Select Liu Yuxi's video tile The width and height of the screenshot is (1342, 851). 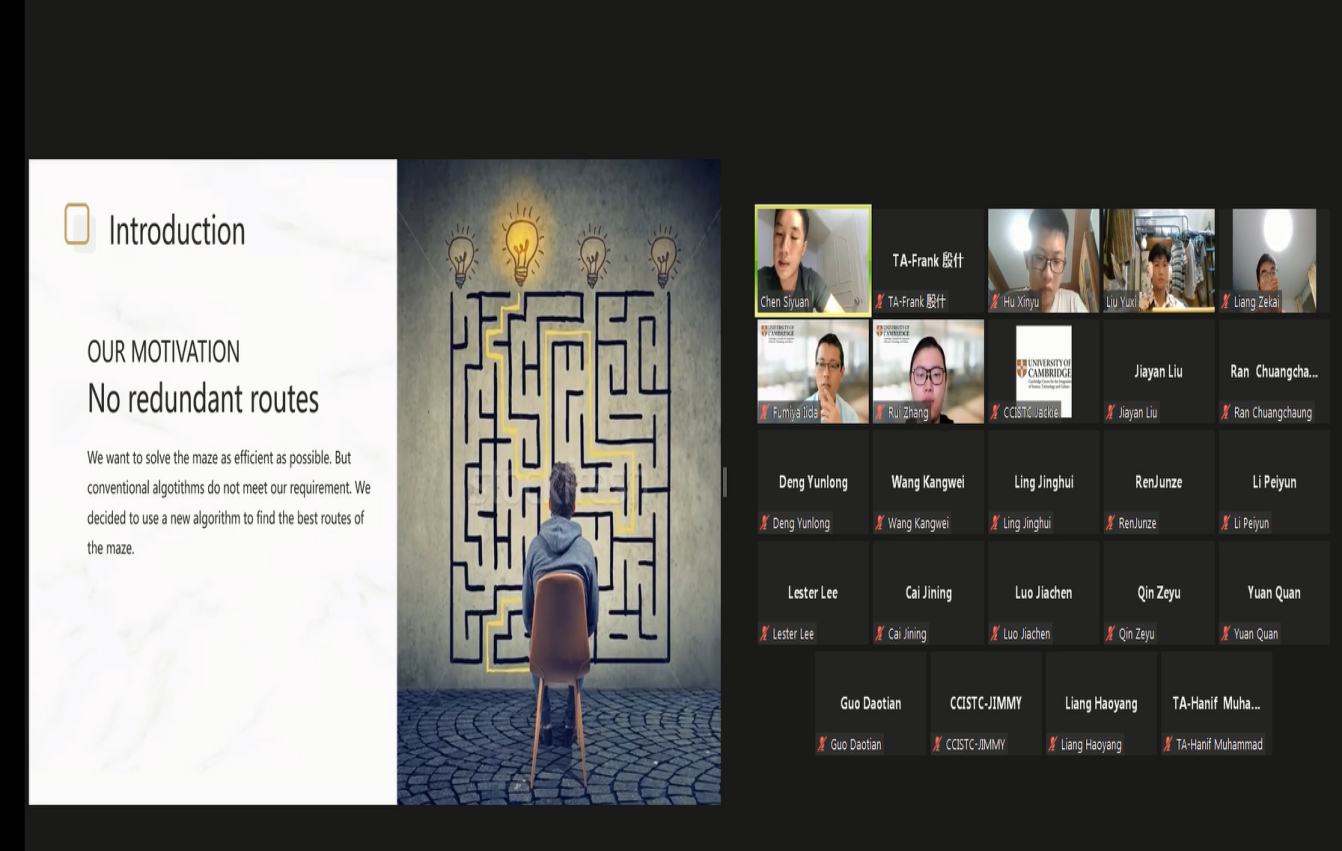click(x=1158, y=258)
